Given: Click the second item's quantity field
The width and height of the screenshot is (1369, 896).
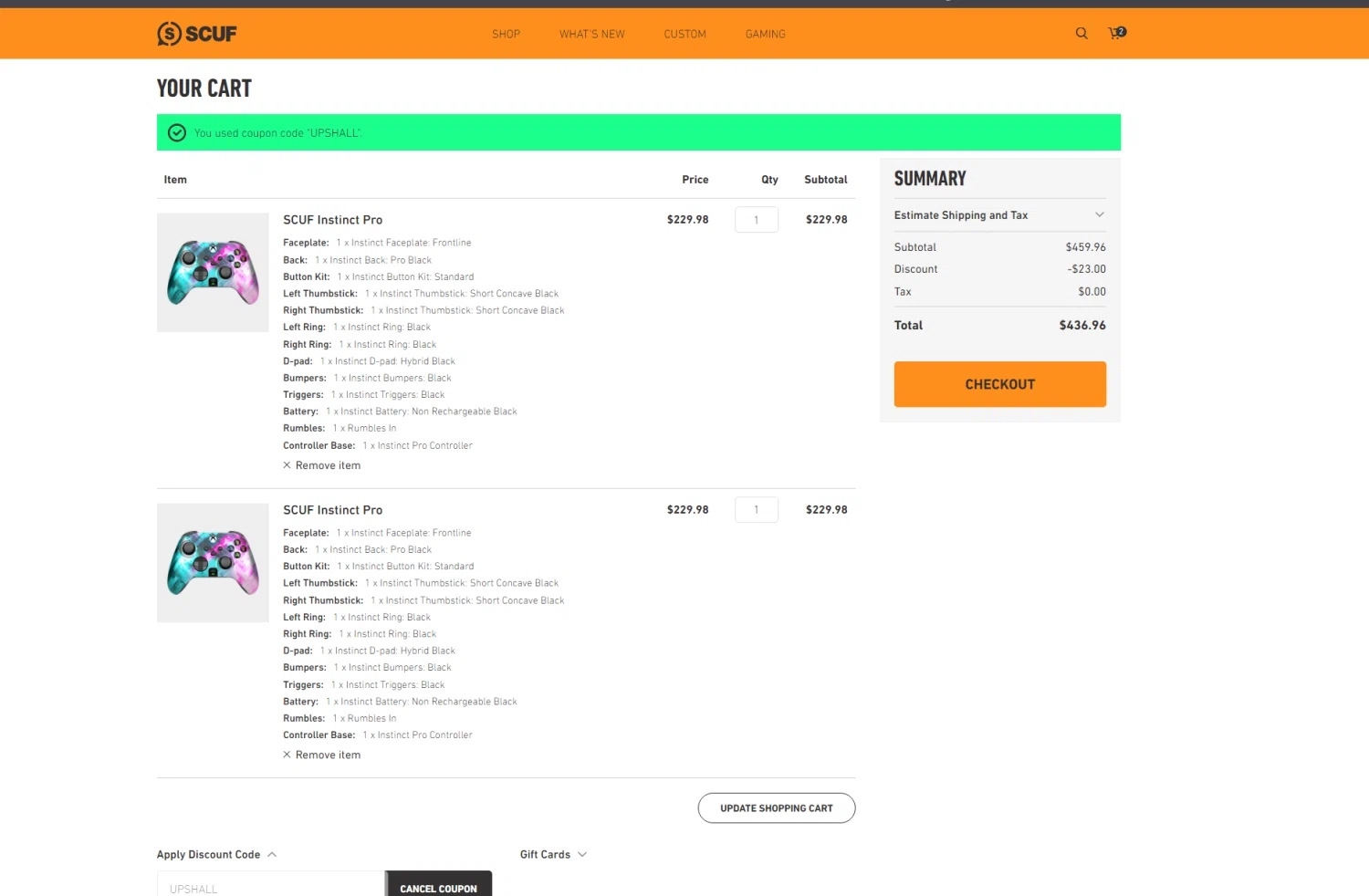Looking at the screenshot, I should [756, 509].
